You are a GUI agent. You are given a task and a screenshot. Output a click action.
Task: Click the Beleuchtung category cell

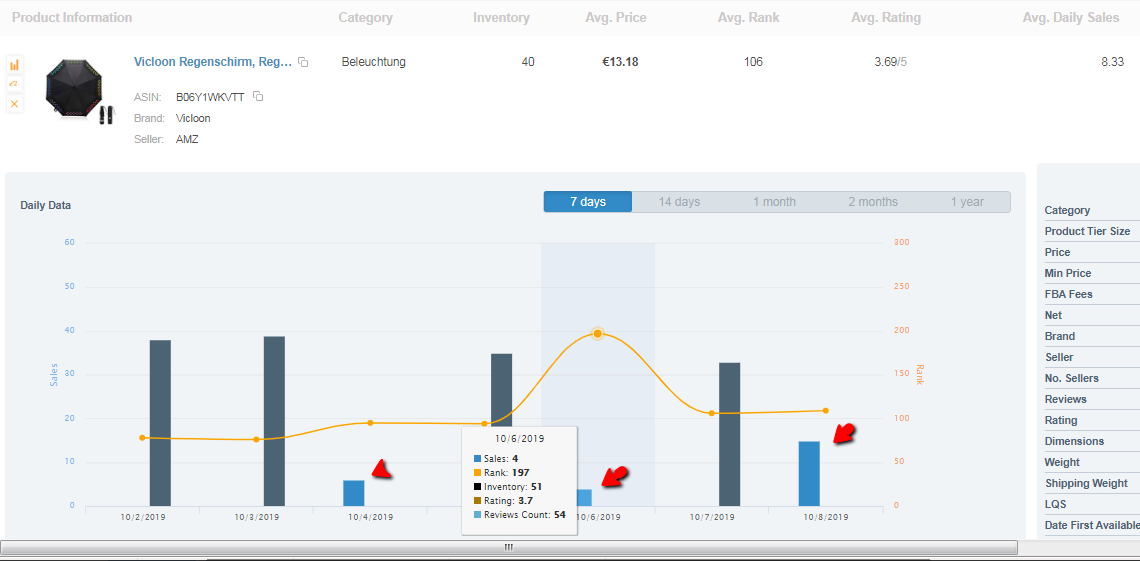(x=374, y=62)
